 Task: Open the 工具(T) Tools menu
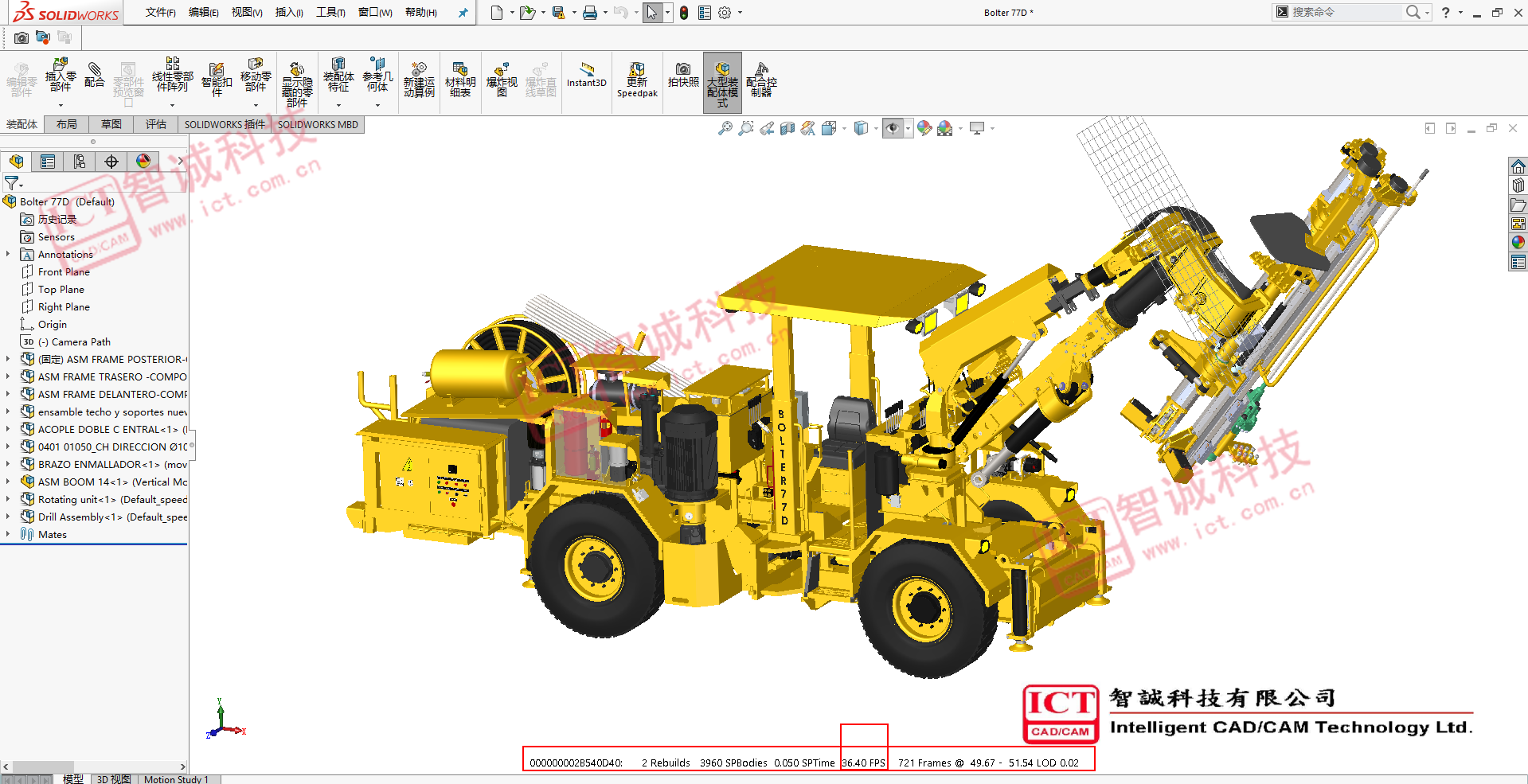pos(330,12)
